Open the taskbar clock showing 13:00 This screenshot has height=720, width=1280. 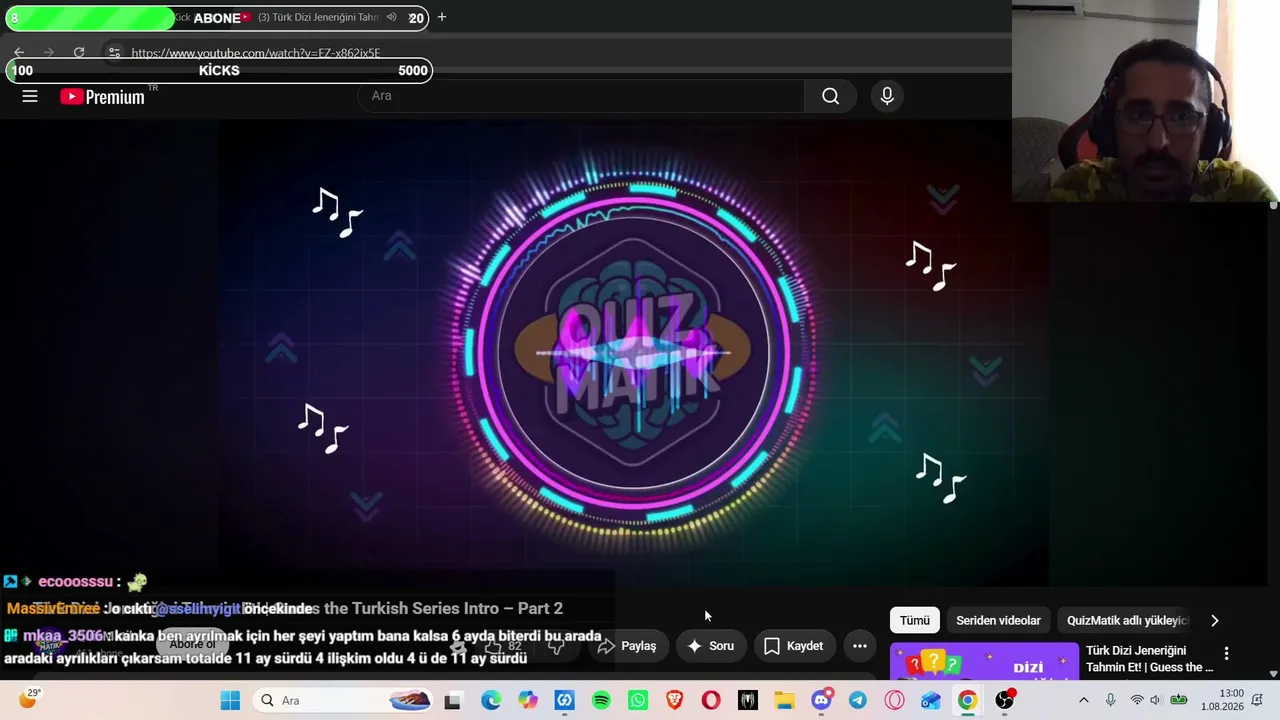[1222, 700]
